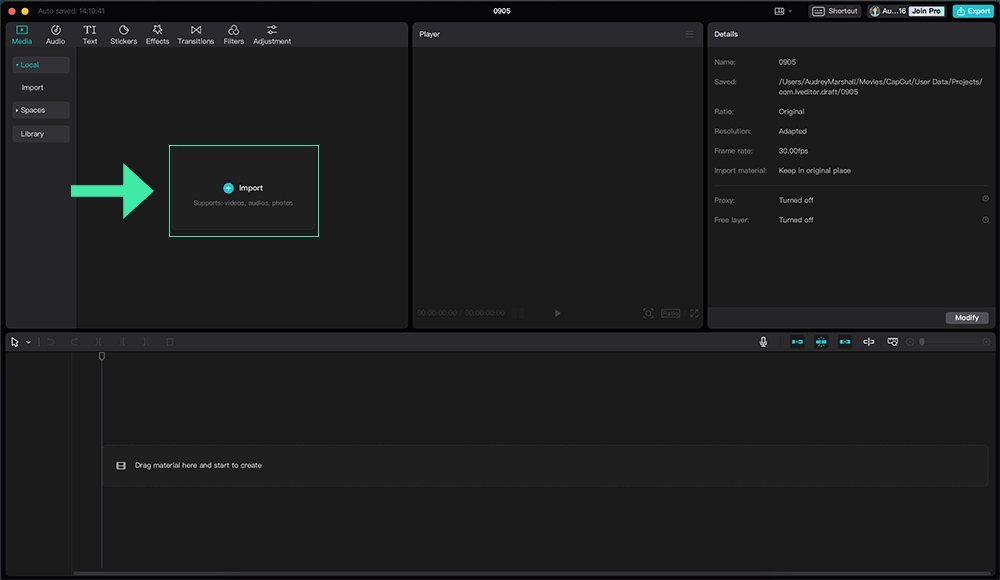This screenshot has width=1000, height=580.
Task: Click the record voiceover microphone icon
Action: [x=763, y=341]
